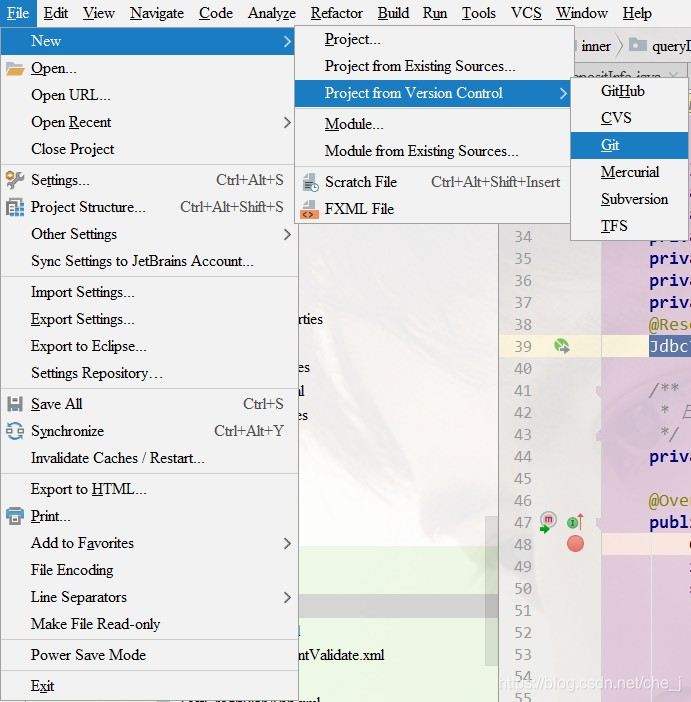Choose TFS in the submenu

click(629, 226)
